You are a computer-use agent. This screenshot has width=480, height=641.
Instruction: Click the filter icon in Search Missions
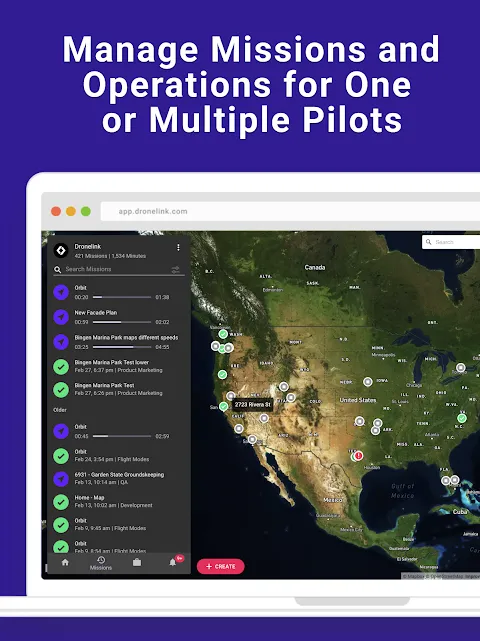point(175,269)
